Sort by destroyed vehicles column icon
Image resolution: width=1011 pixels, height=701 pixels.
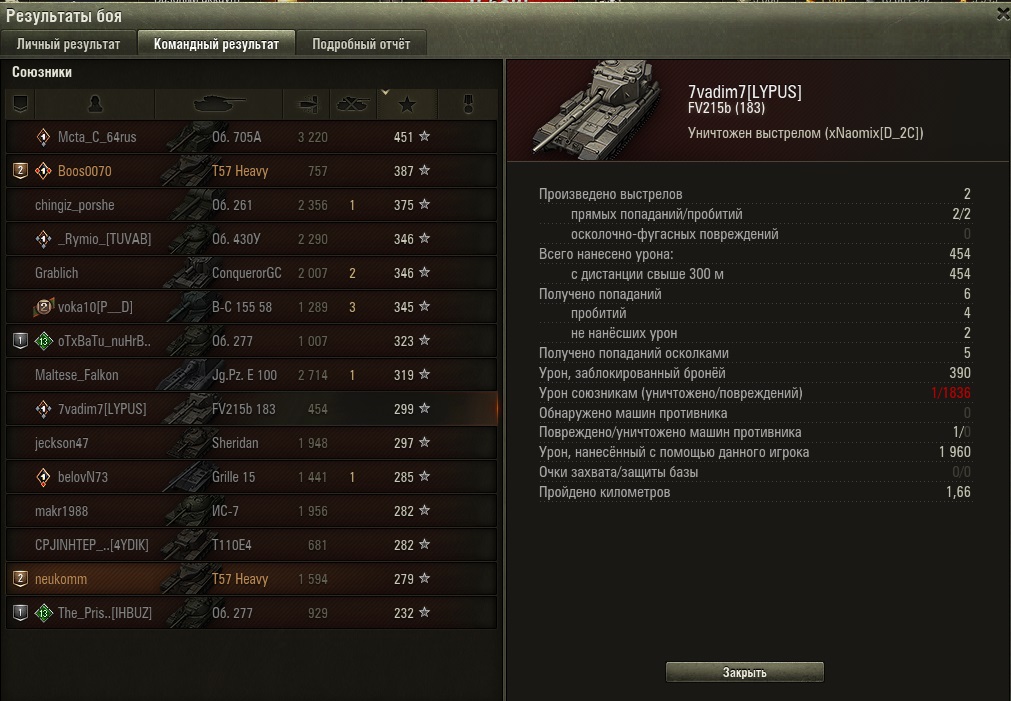click(353, 104)
